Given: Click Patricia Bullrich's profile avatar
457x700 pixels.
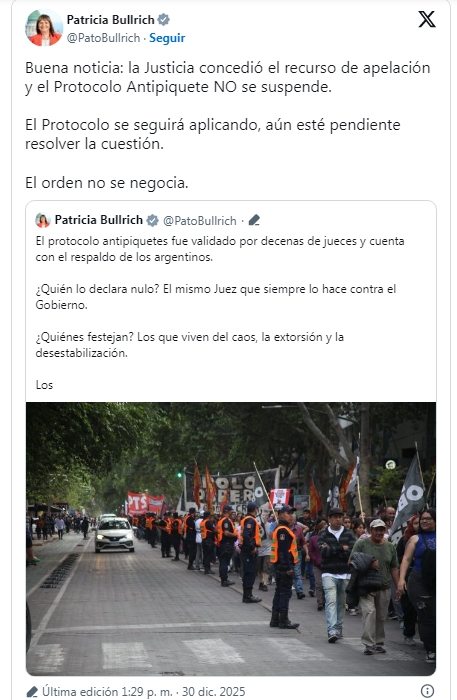Looking at the screenshot, I should click(44, 28).
